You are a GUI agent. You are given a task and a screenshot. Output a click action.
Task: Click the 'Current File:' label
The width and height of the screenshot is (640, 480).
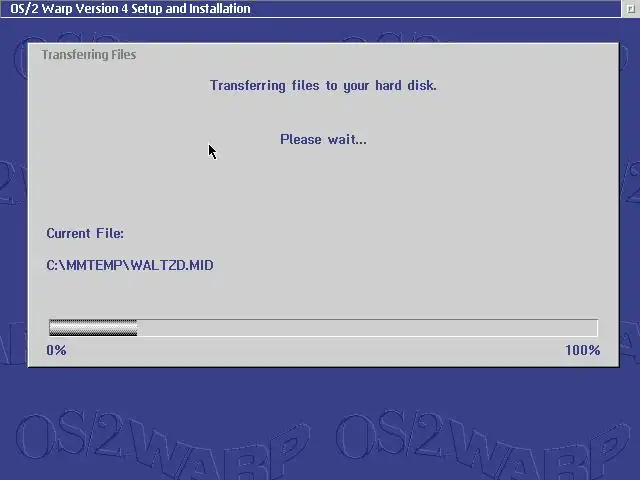pos(85,233)
